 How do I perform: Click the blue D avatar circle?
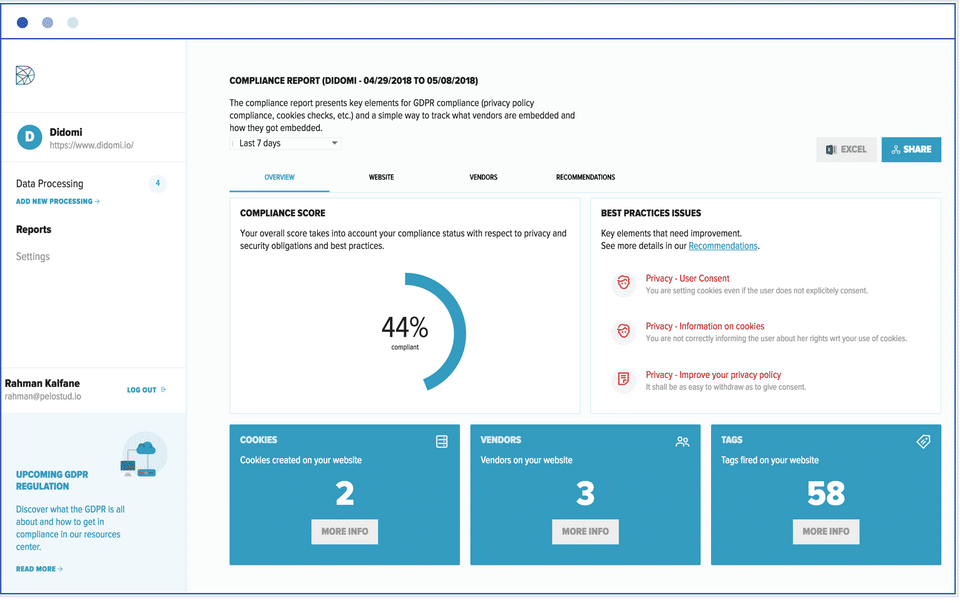click(29, 137)
